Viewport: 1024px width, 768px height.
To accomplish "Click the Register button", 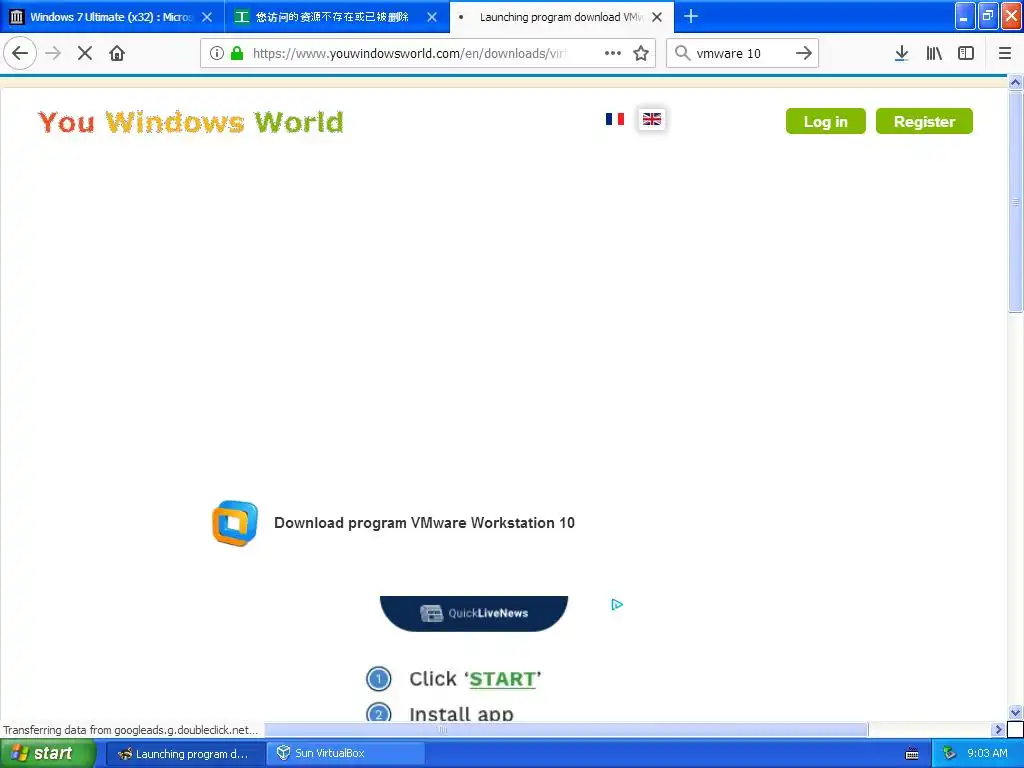I will tap(924, 121).
